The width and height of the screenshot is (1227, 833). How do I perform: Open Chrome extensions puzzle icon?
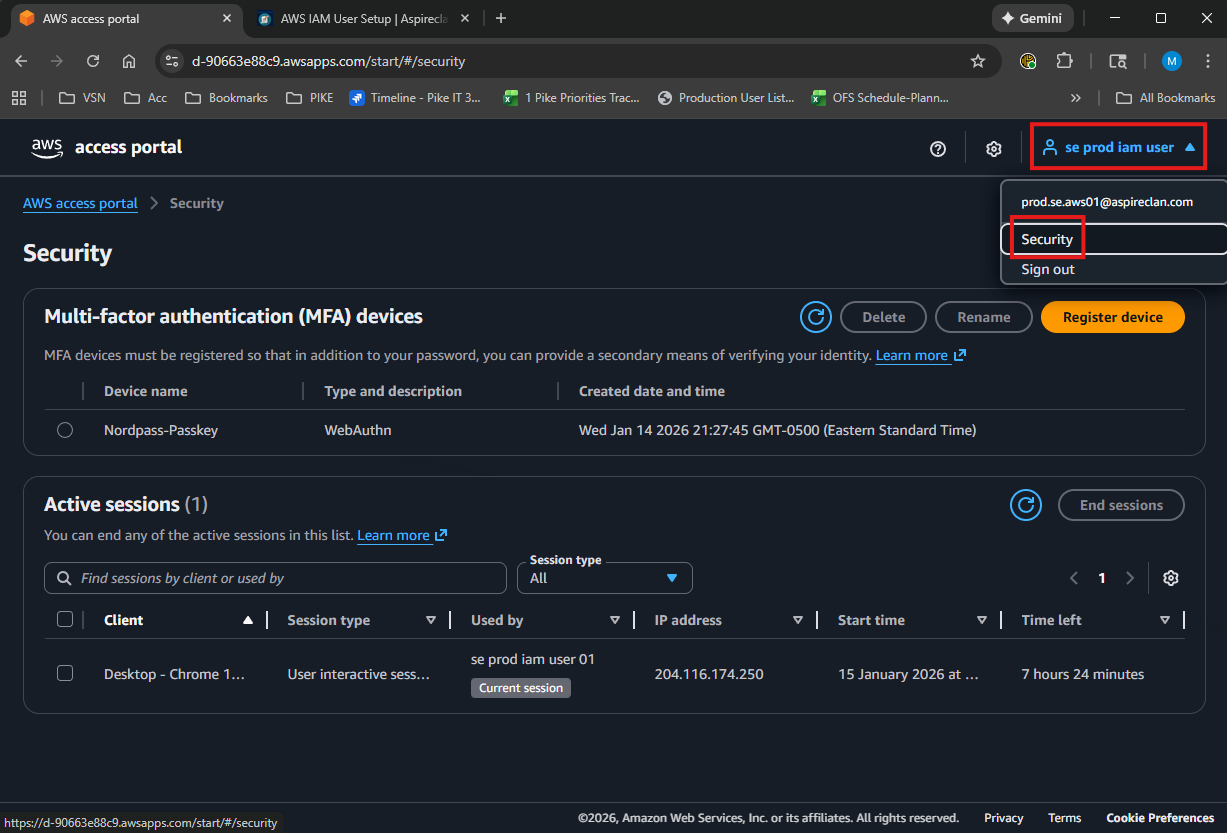click(x=1065, y=61)
